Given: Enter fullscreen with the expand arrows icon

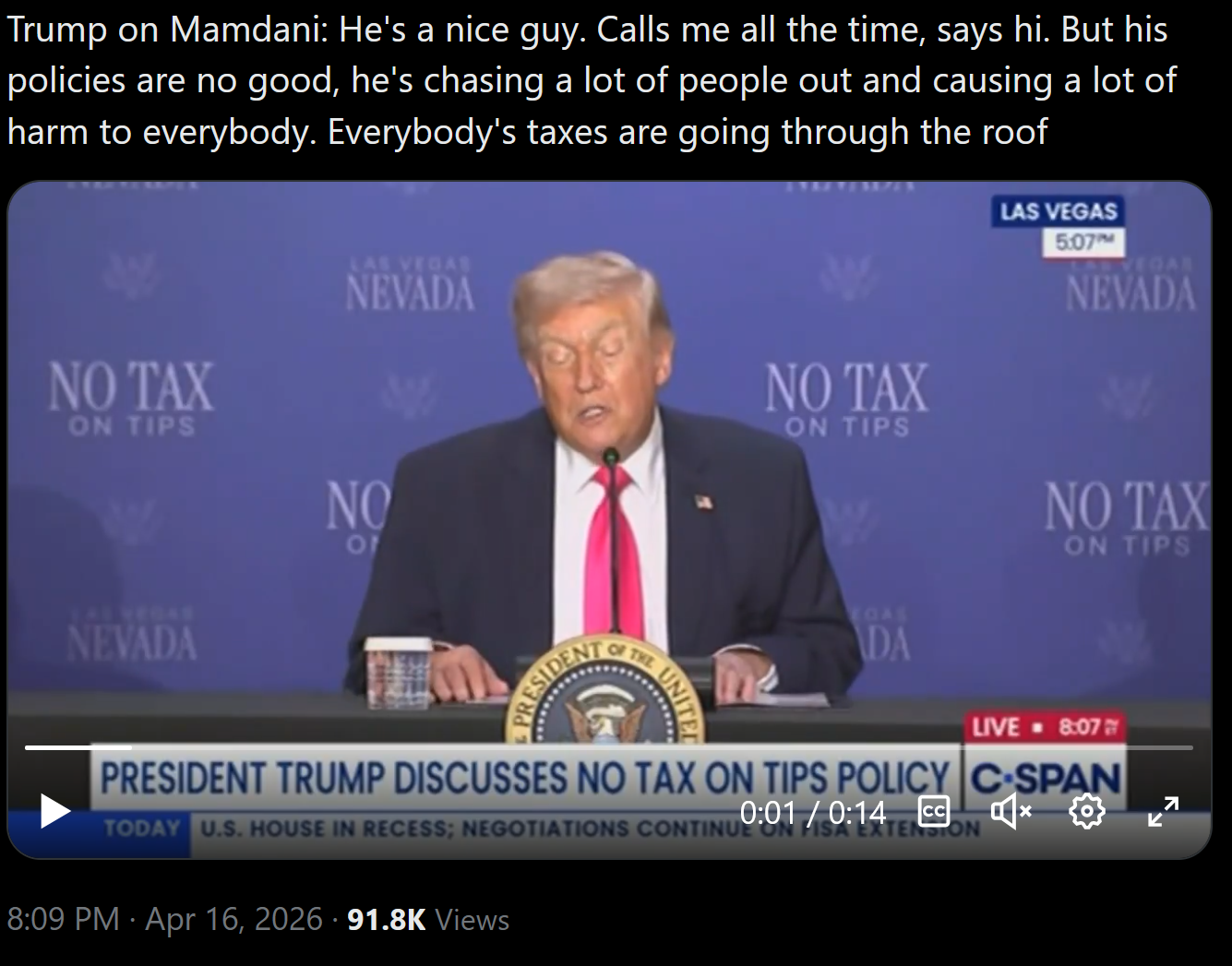Looking at the screenshot, I should coord(1163,812).
